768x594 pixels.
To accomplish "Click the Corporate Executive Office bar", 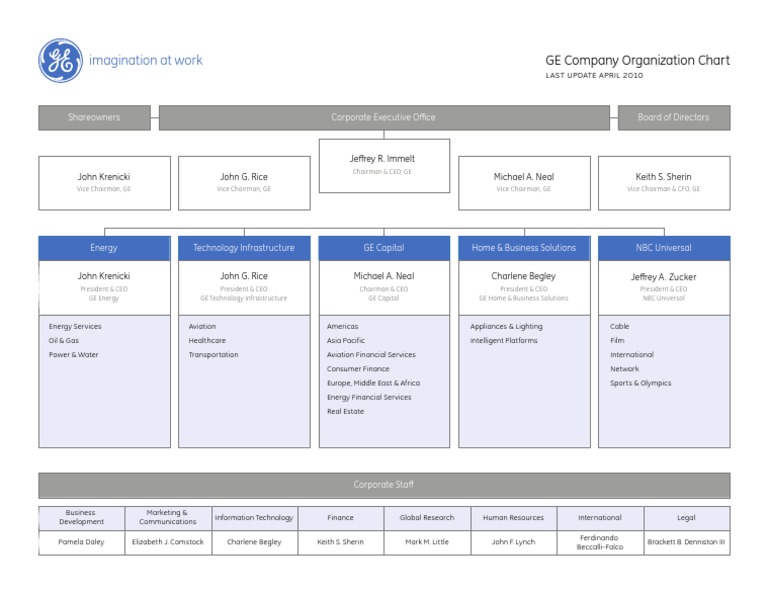I will coord(384,118).
